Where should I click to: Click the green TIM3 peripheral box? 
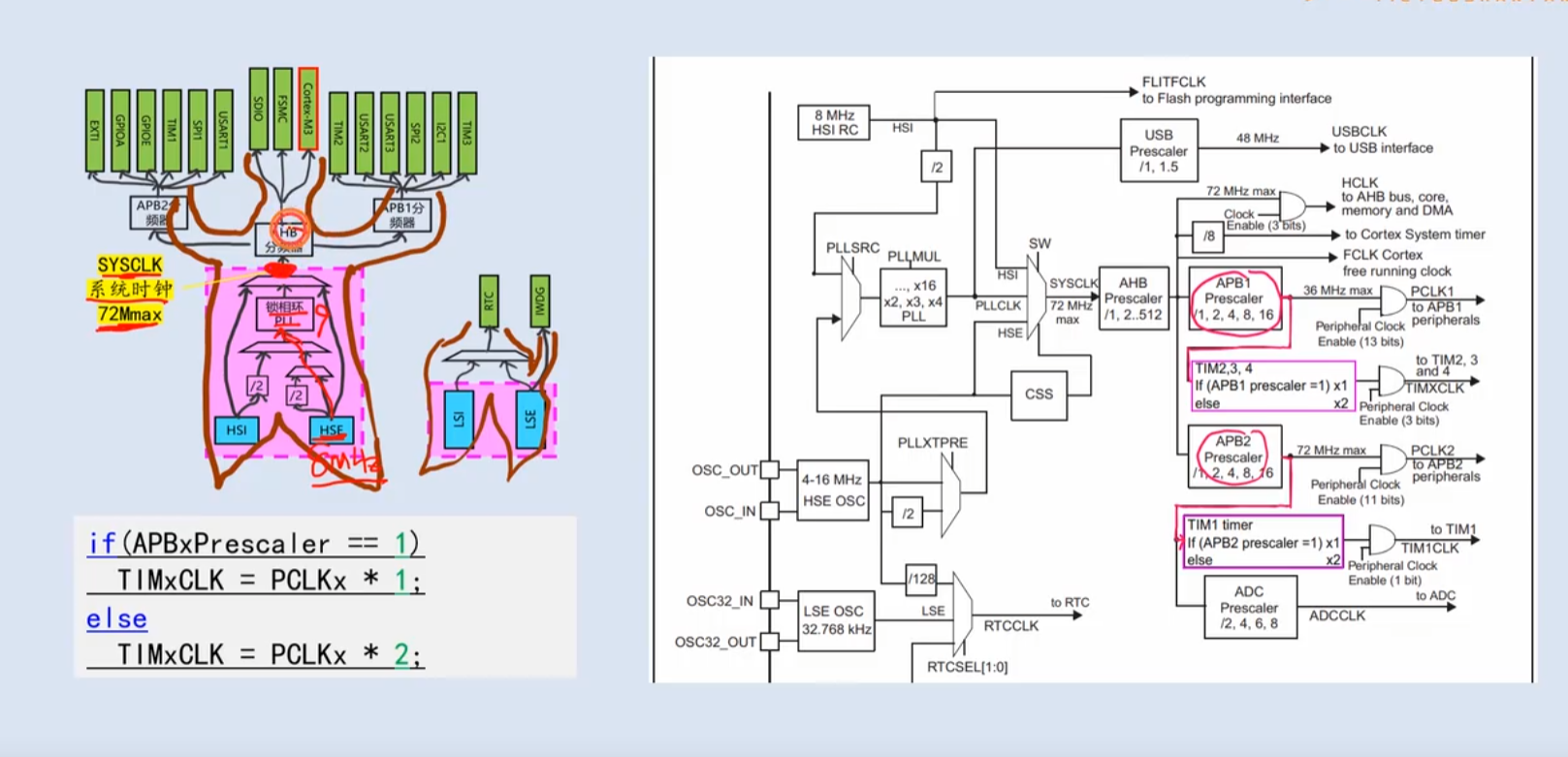[466, 133]
